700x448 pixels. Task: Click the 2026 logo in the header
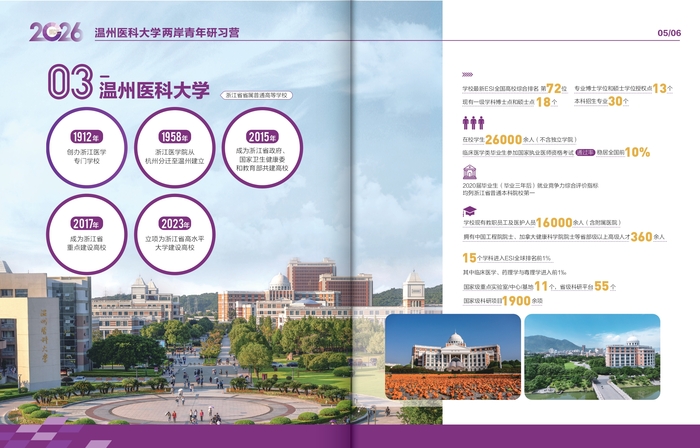(56, 32)
